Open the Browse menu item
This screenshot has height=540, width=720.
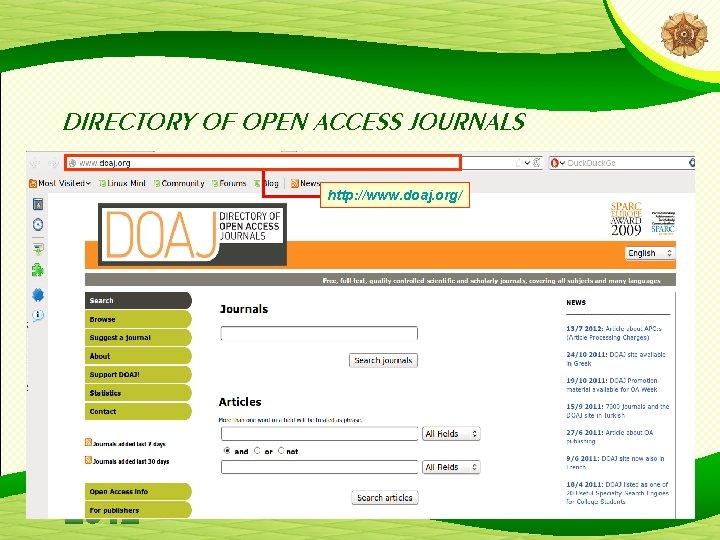tap(138, 319)
